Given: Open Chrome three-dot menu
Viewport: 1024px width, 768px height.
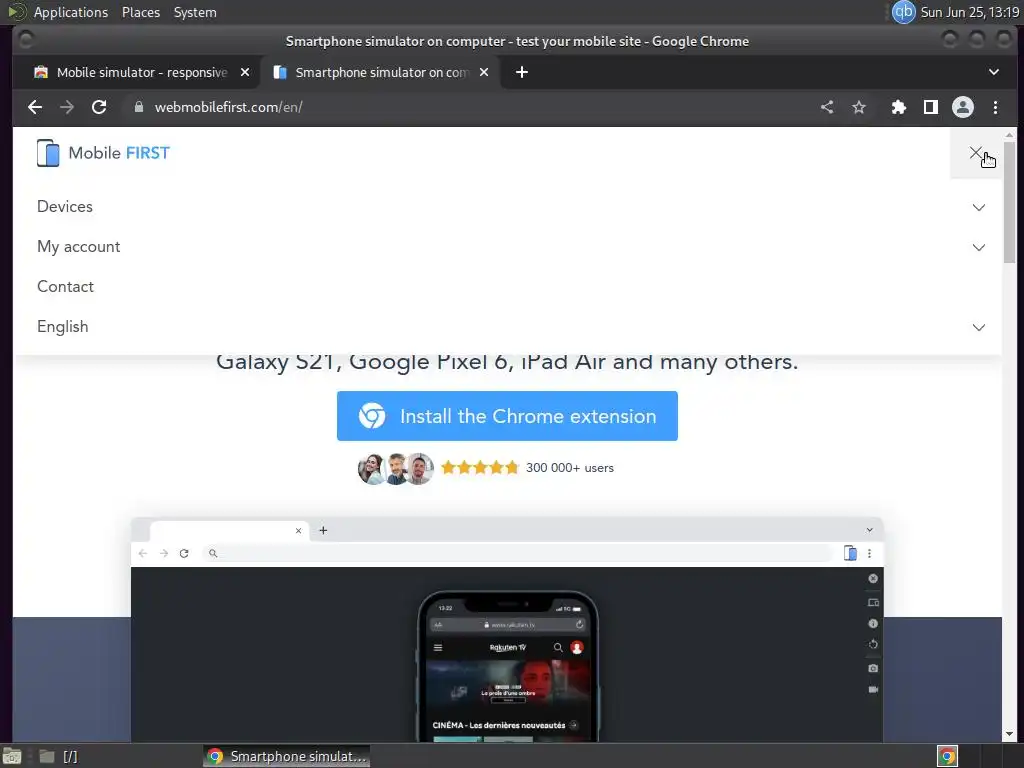Looking at the screenshot, I should pos(995,107).
